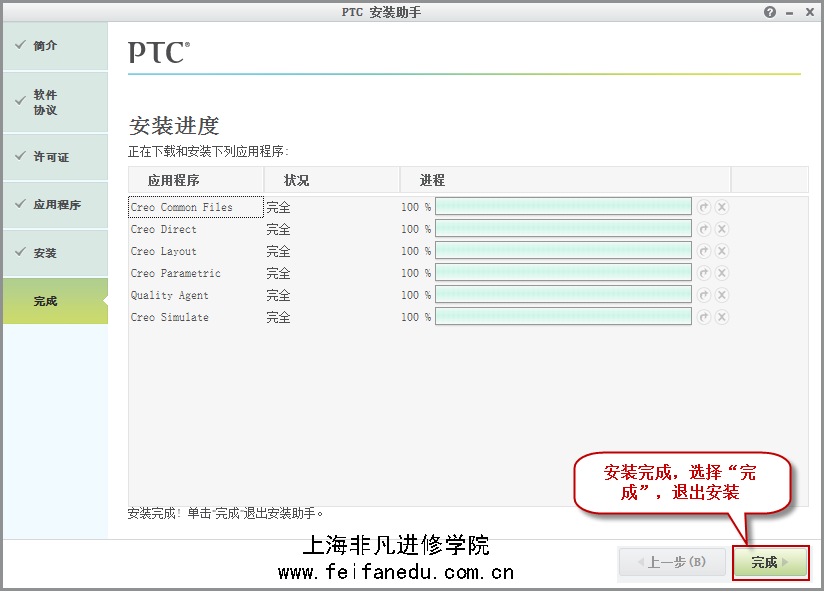Click the 100 % value for Creo Direct

pos(416,230)
